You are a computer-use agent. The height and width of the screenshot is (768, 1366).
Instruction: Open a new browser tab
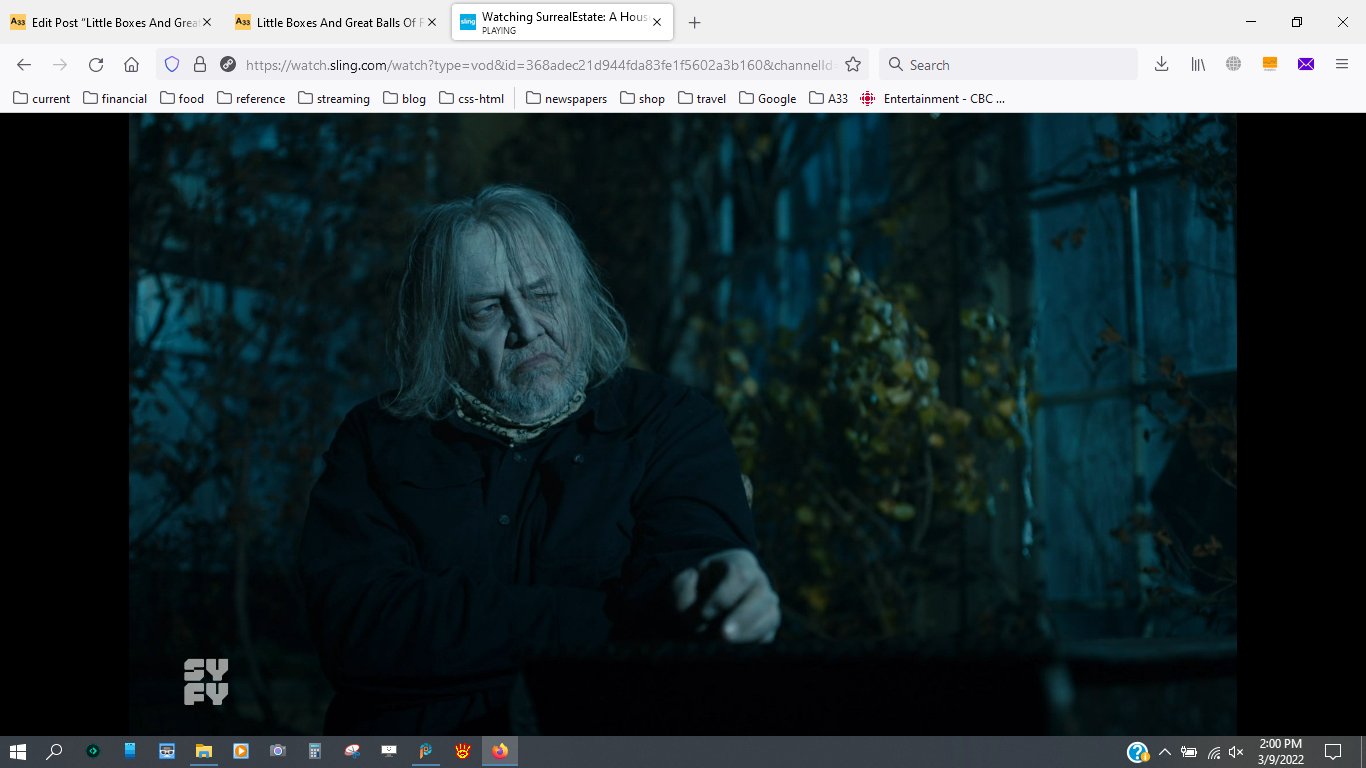(x=695, y=22)
